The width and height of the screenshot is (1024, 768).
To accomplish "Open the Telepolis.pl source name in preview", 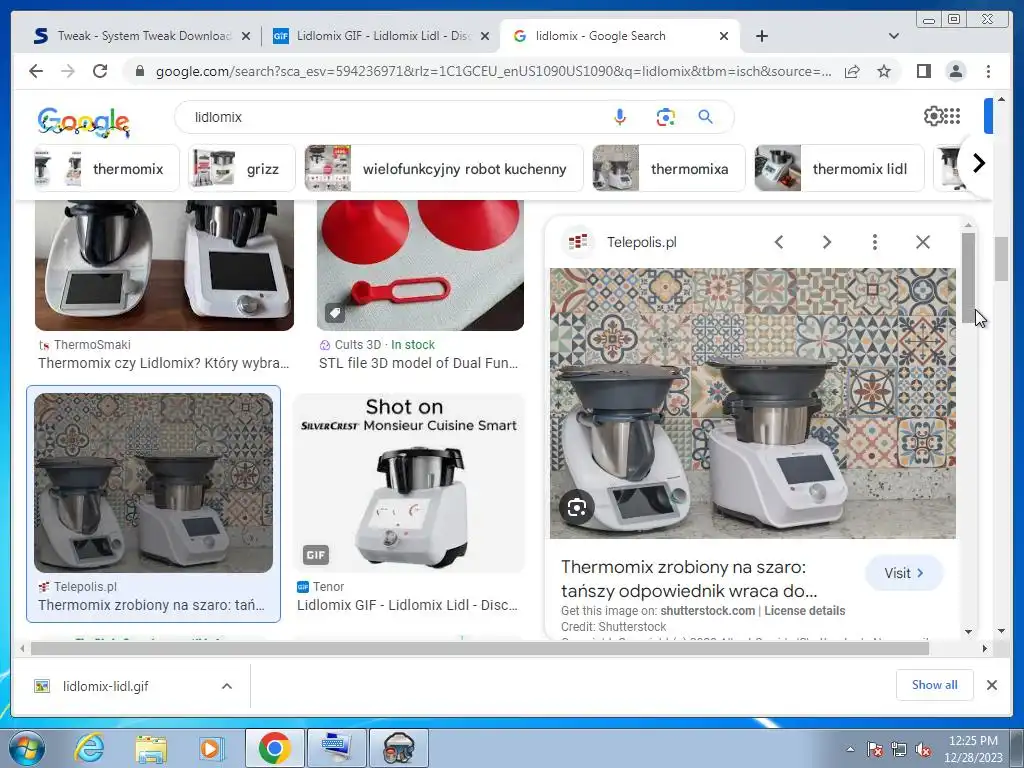I will click(x=641, y=242).
